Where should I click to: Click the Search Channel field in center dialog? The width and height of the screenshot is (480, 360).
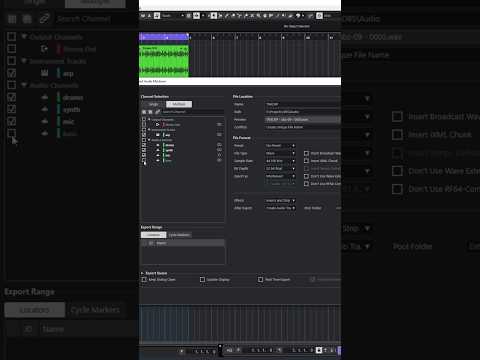pyautogui.click(x=193, y=112)
